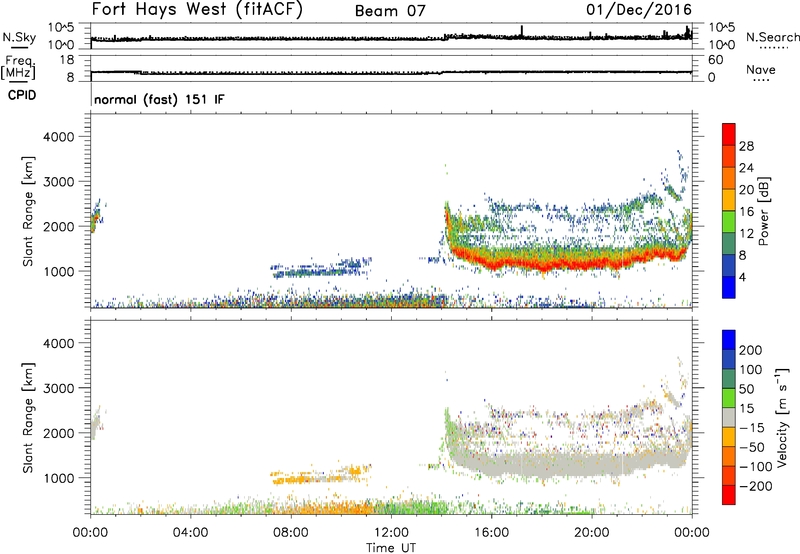Click the "Fort Hays West (fitACF)" plot title
Screen dimensions: 800x554
197,9
